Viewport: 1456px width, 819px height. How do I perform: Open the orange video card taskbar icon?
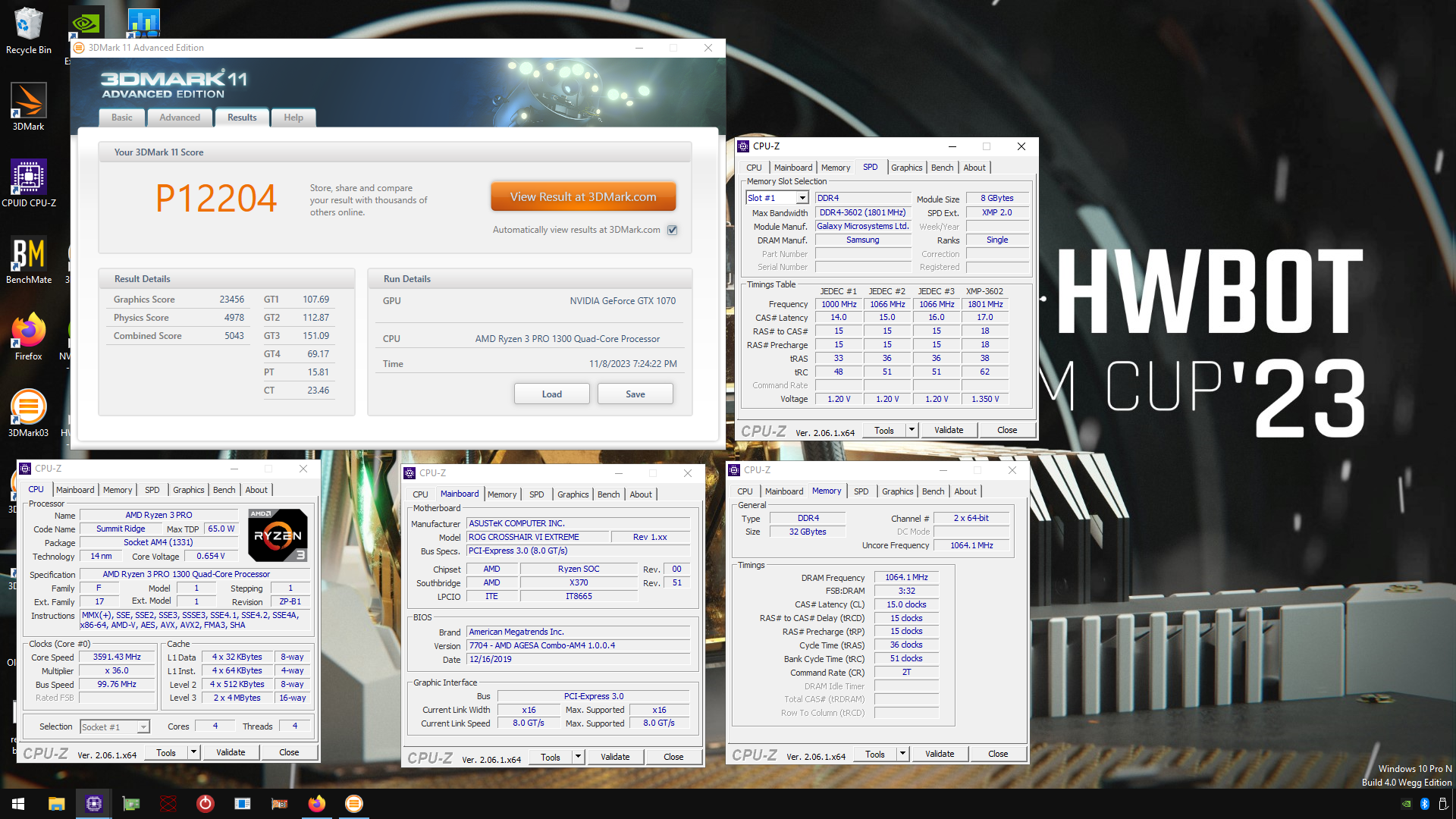click(x=280, y=804)
